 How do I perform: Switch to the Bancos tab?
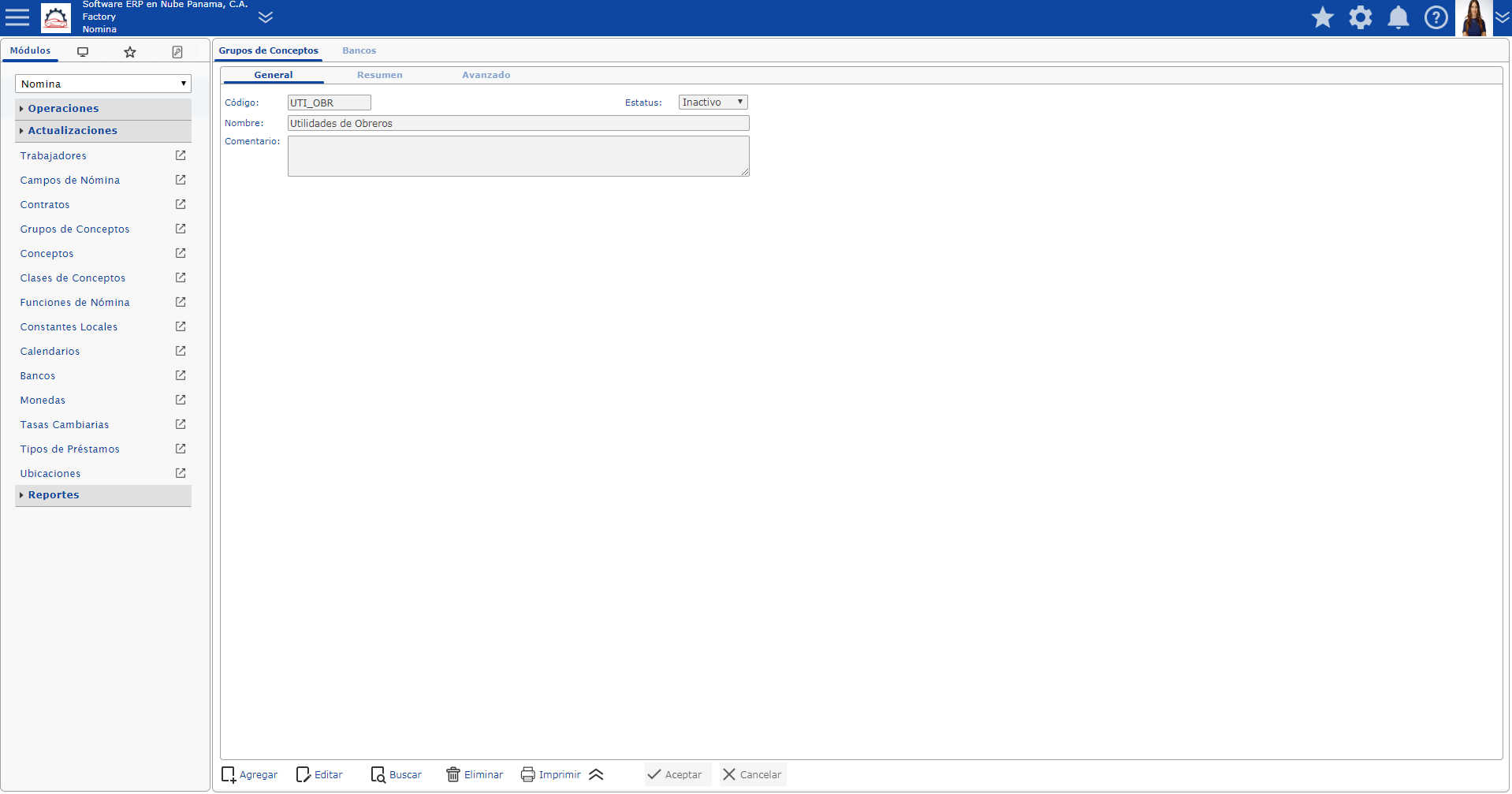[359, 50]
